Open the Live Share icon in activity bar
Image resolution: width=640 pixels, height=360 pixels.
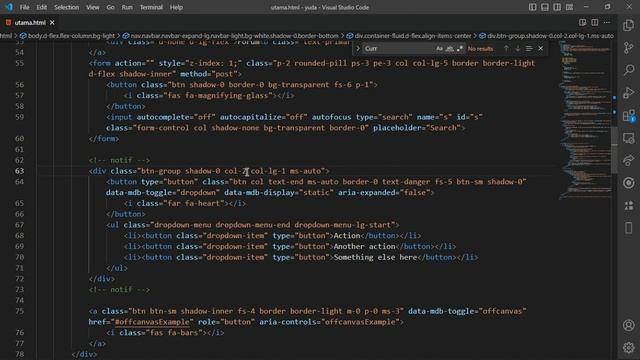(x=629, y=160)
